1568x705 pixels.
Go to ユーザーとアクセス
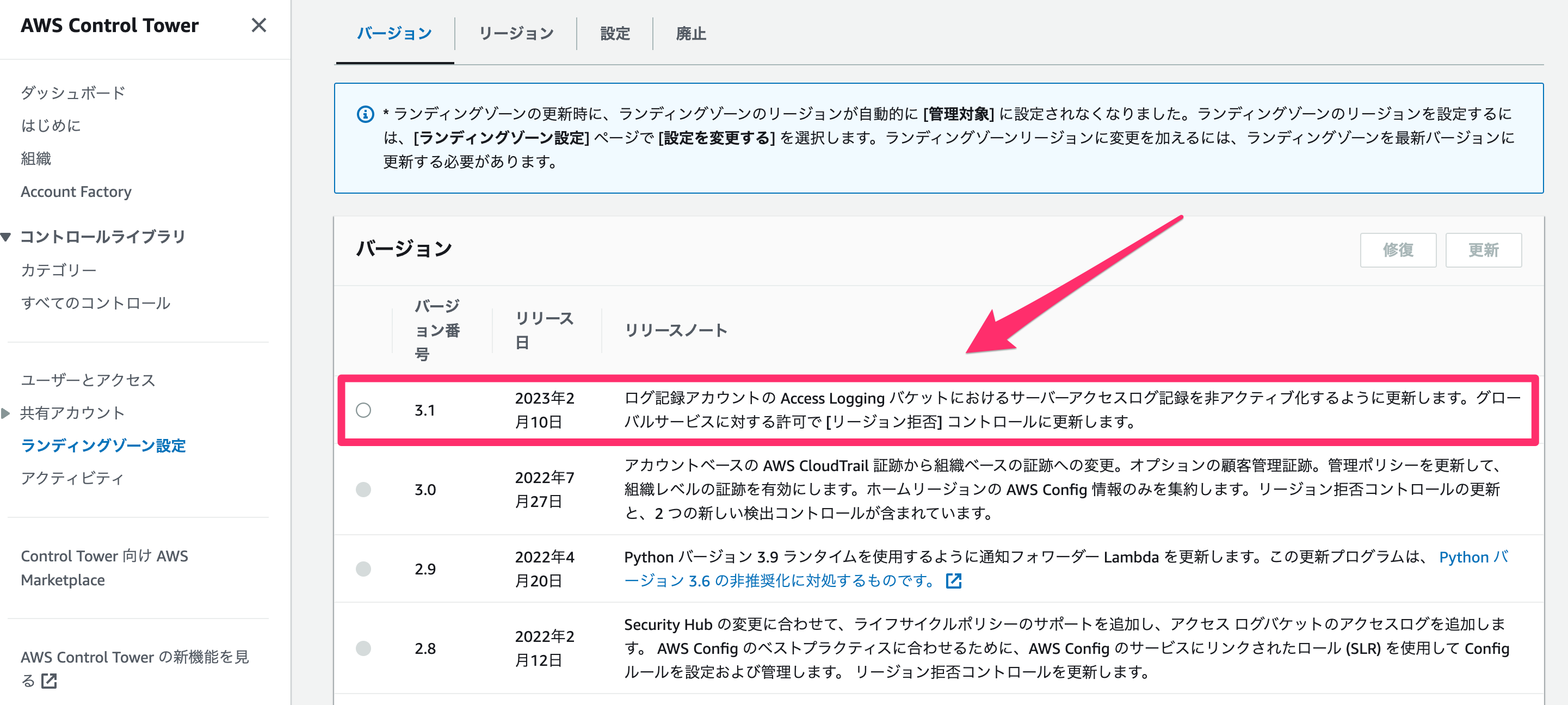coord(88,380)
